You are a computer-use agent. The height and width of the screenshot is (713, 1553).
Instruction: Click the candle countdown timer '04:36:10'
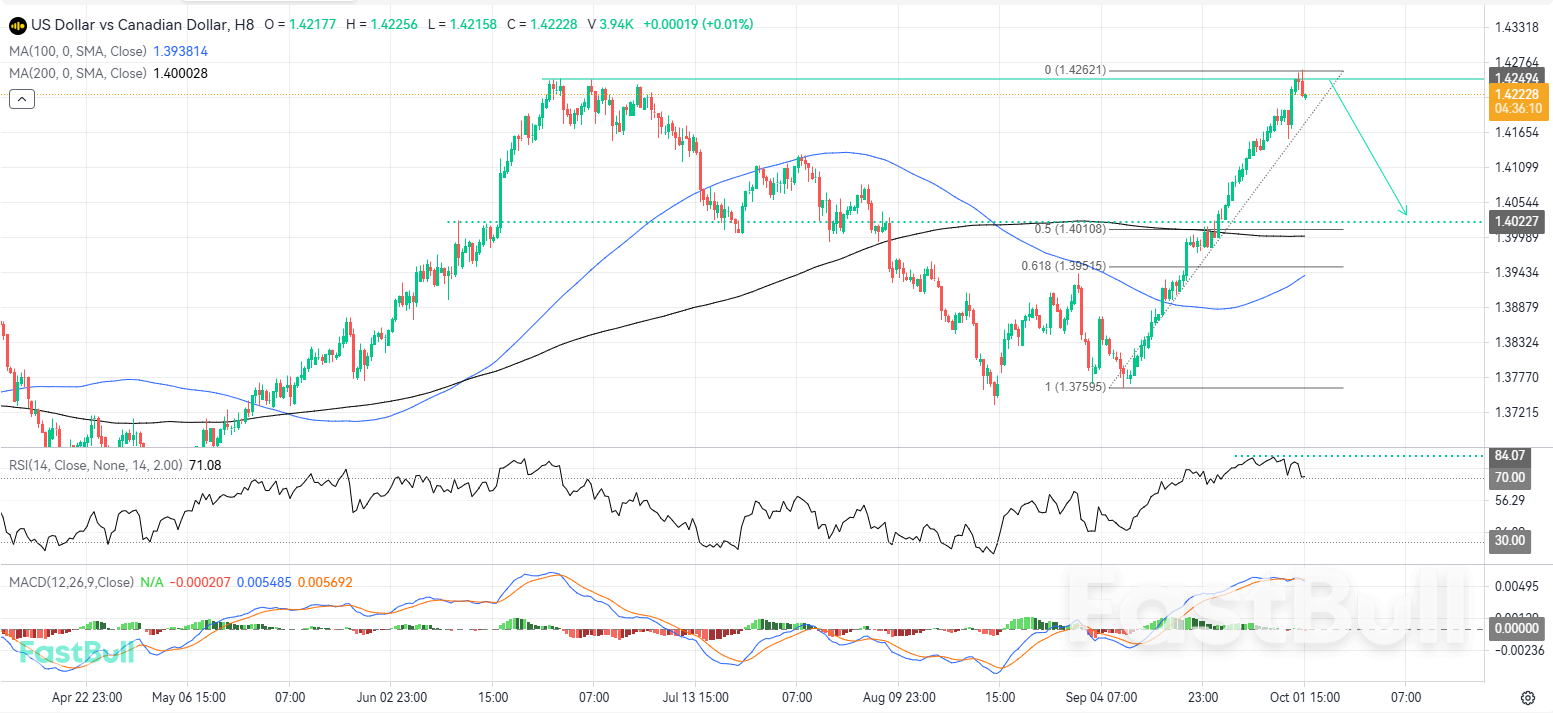pos(1517,107)
